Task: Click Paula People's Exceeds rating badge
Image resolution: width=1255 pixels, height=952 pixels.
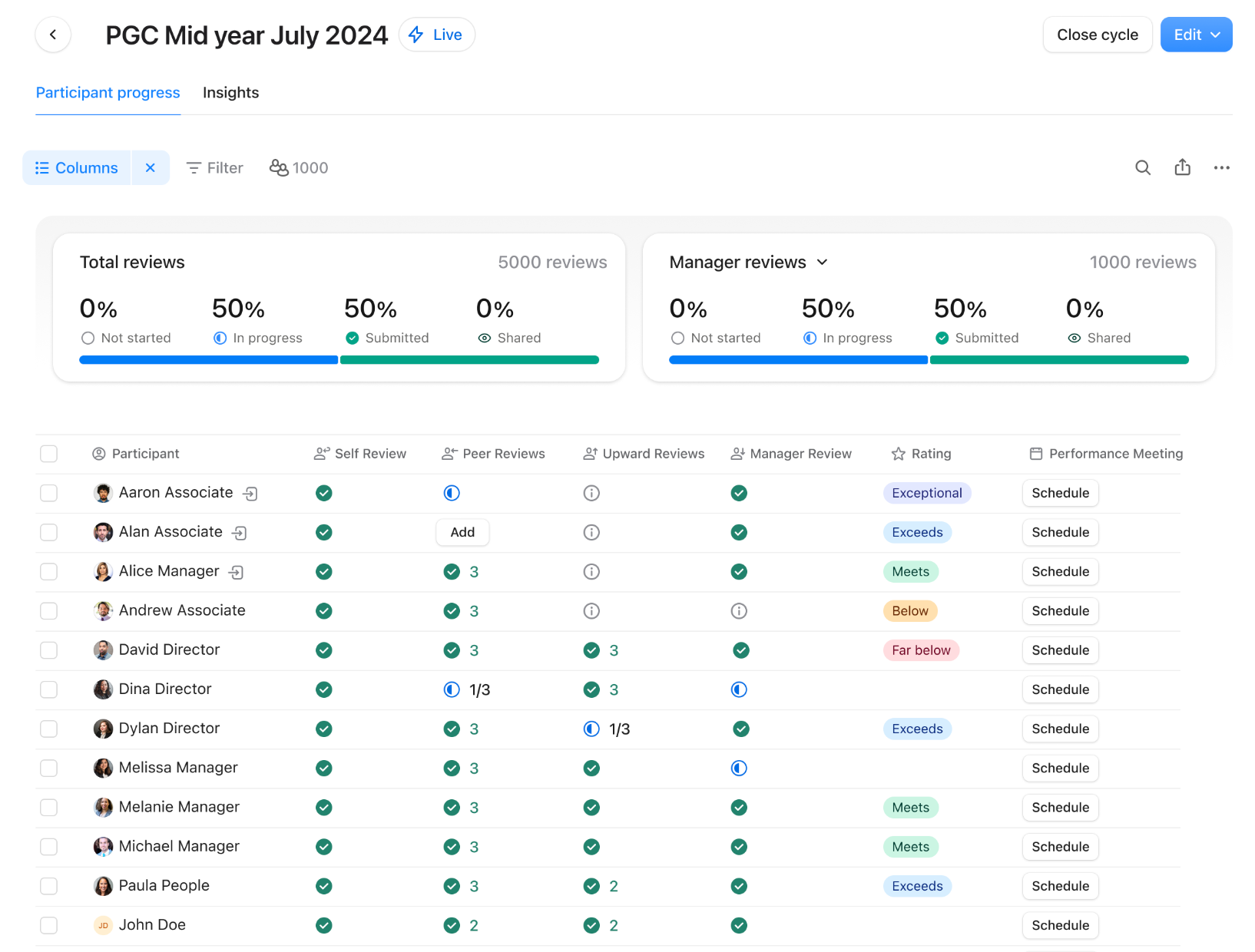Action: click(x=917, y=886)
